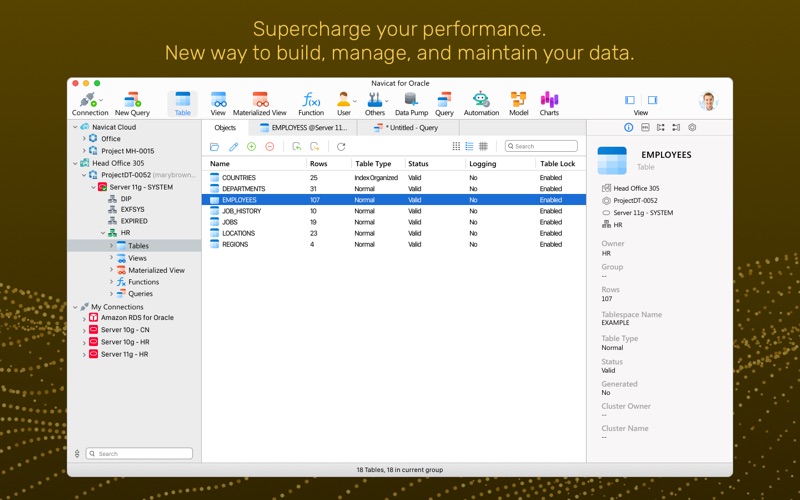Select the JOB_HISTORY table row
Screen dimensions: 800x500
tap(394, 211)
